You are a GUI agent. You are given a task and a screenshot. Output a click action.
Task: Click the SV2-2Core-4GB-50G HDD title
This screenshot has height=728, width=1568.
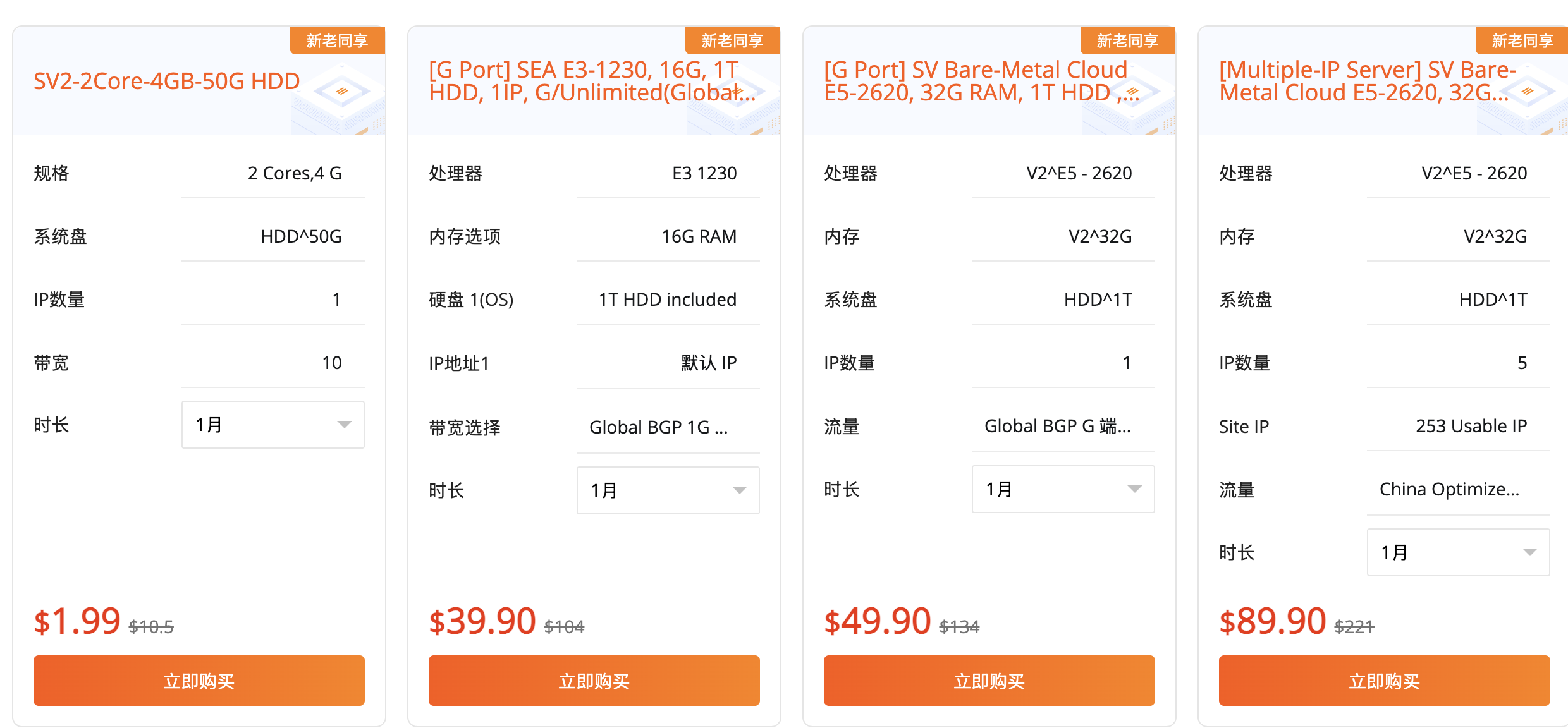point(166,81)
